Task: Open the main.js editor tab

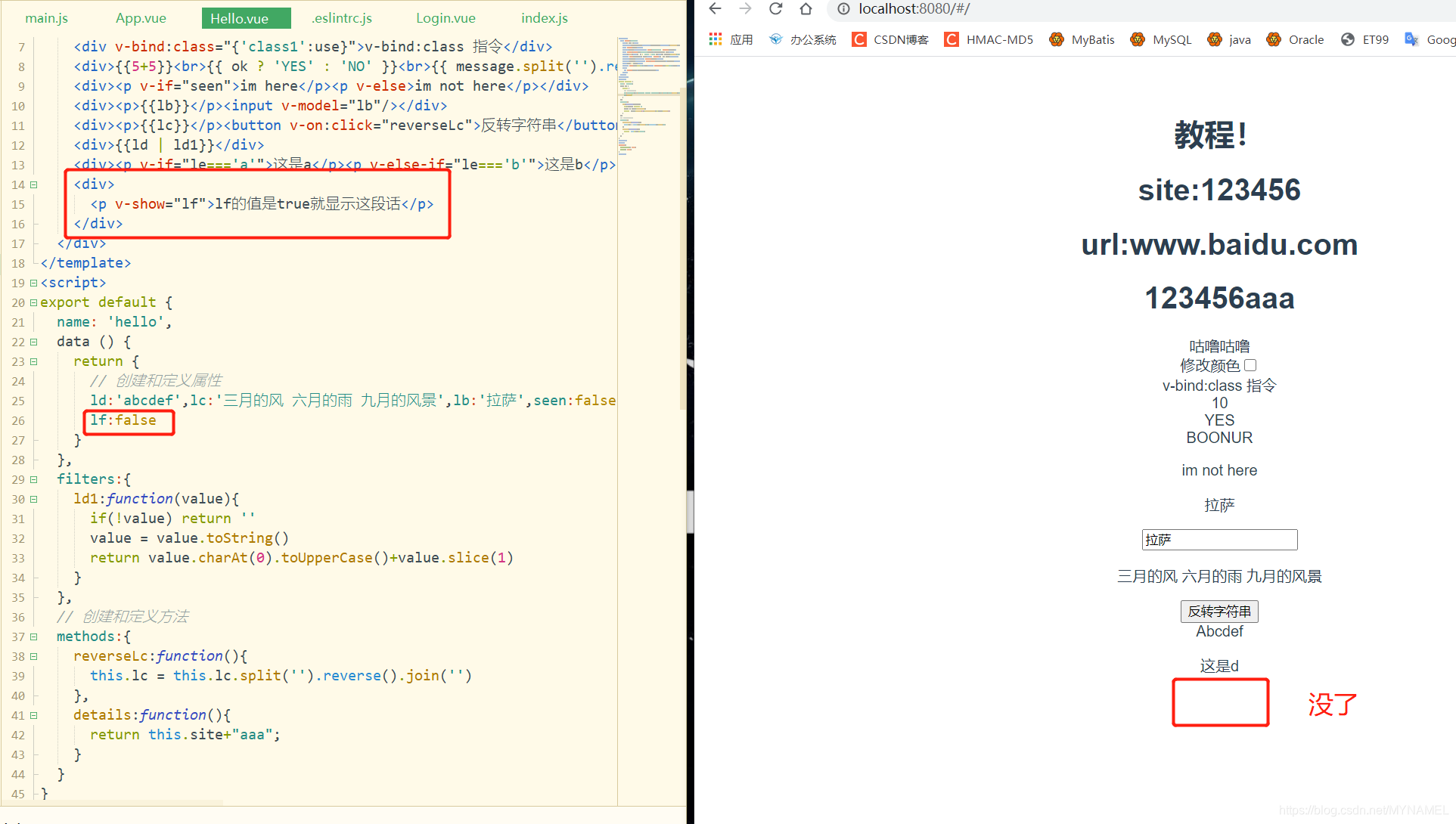Action: click(x=47, y=18)
